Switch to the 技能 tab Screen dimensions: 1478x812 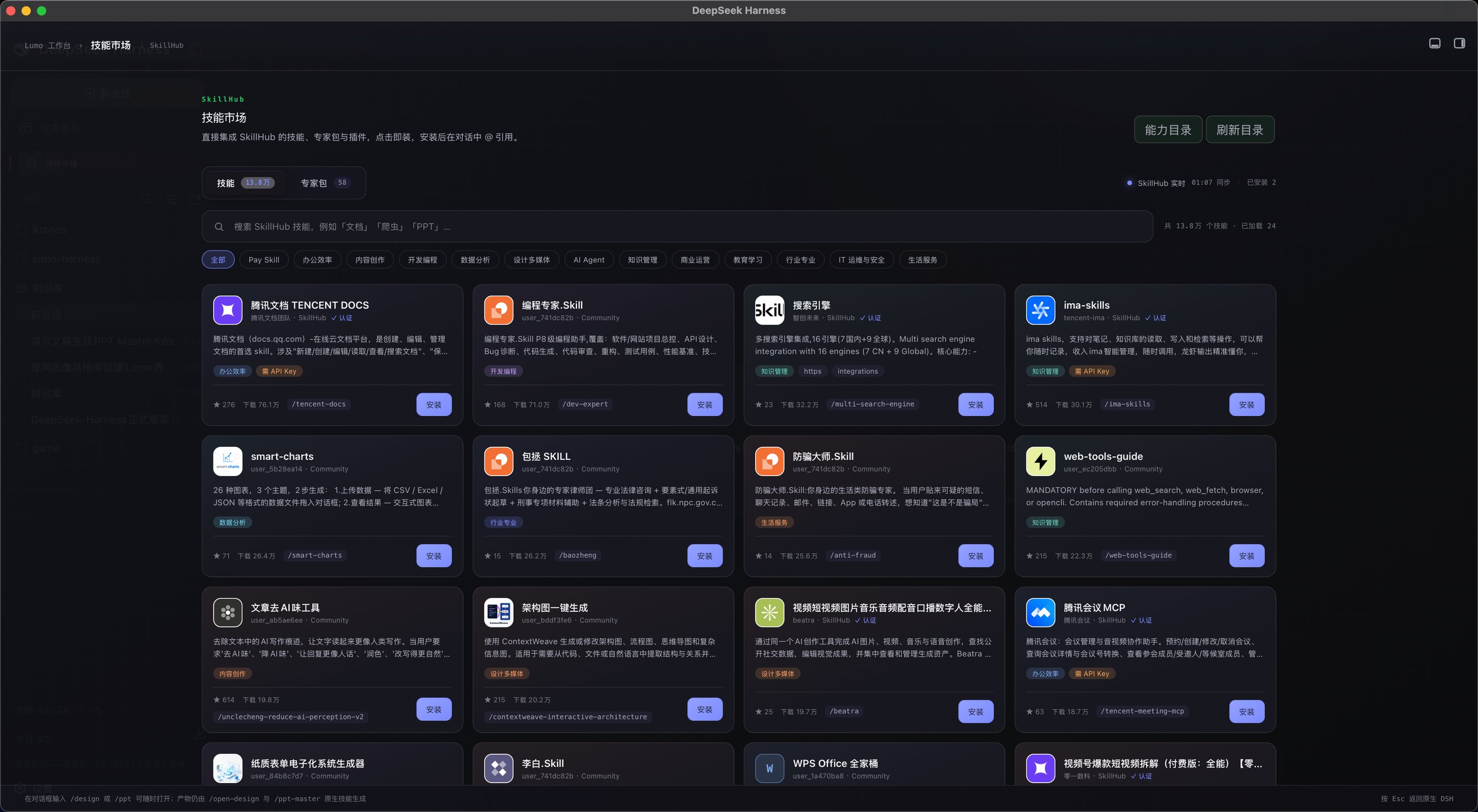246,183
